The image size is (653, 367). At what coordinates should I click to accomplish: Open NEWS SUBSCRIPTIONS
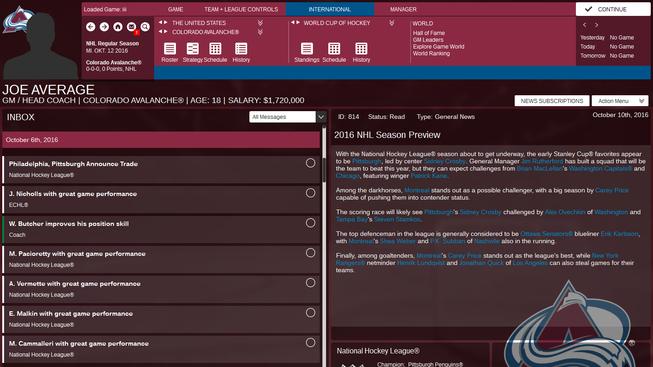coord(552,101)
